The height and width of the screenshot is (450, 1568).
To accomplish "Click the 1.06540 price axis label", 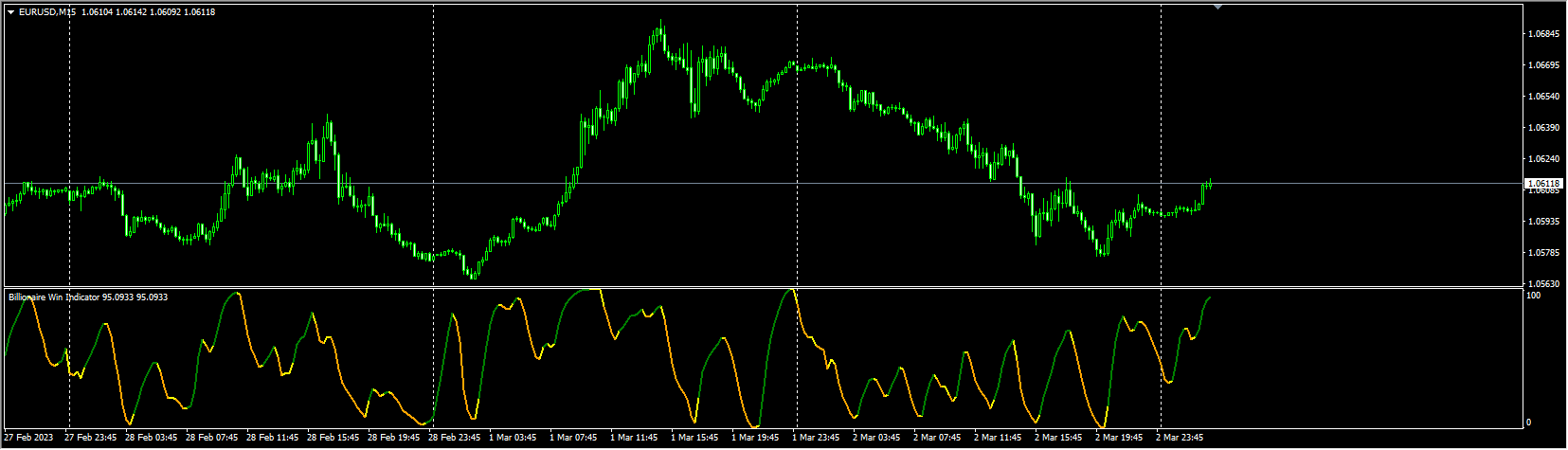I will point(1543,97).
